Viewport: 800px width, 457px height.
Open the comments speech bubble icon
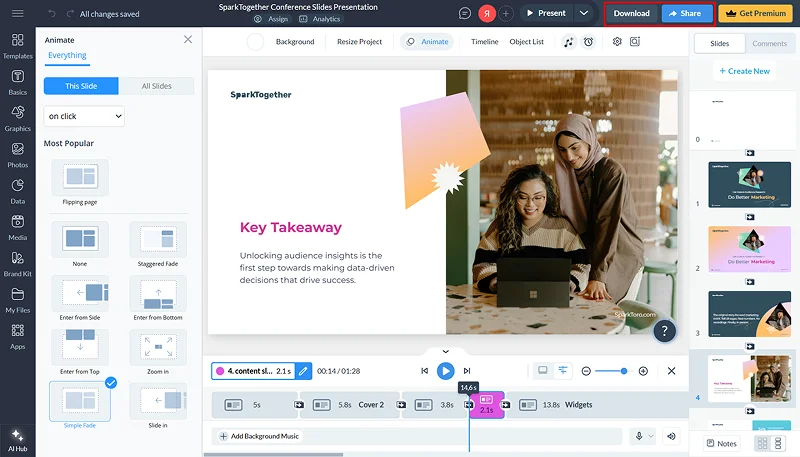pyautogui.click(x=465, y=13)
